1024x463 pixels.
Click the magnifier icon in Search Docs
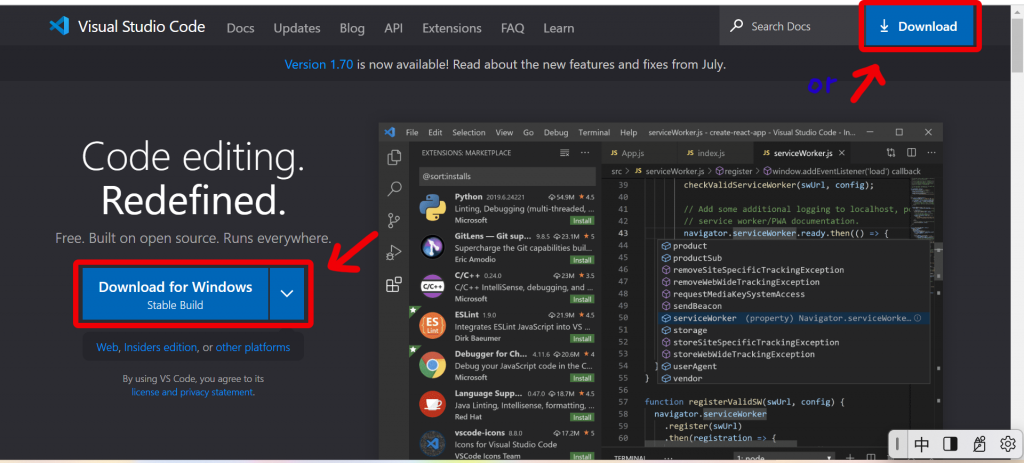pyautogui.click(x=736, y=26)
